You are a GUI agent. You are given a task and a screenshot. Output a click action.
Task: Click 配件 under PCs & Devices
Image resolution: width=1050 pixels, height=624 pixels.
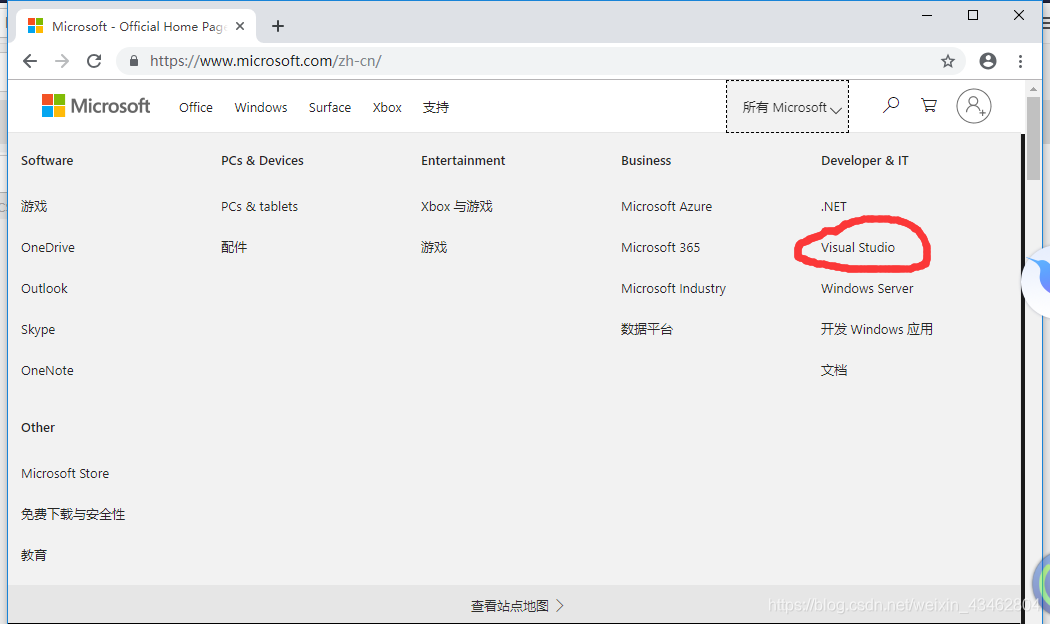pyautogui.click(x=234, y=247)
